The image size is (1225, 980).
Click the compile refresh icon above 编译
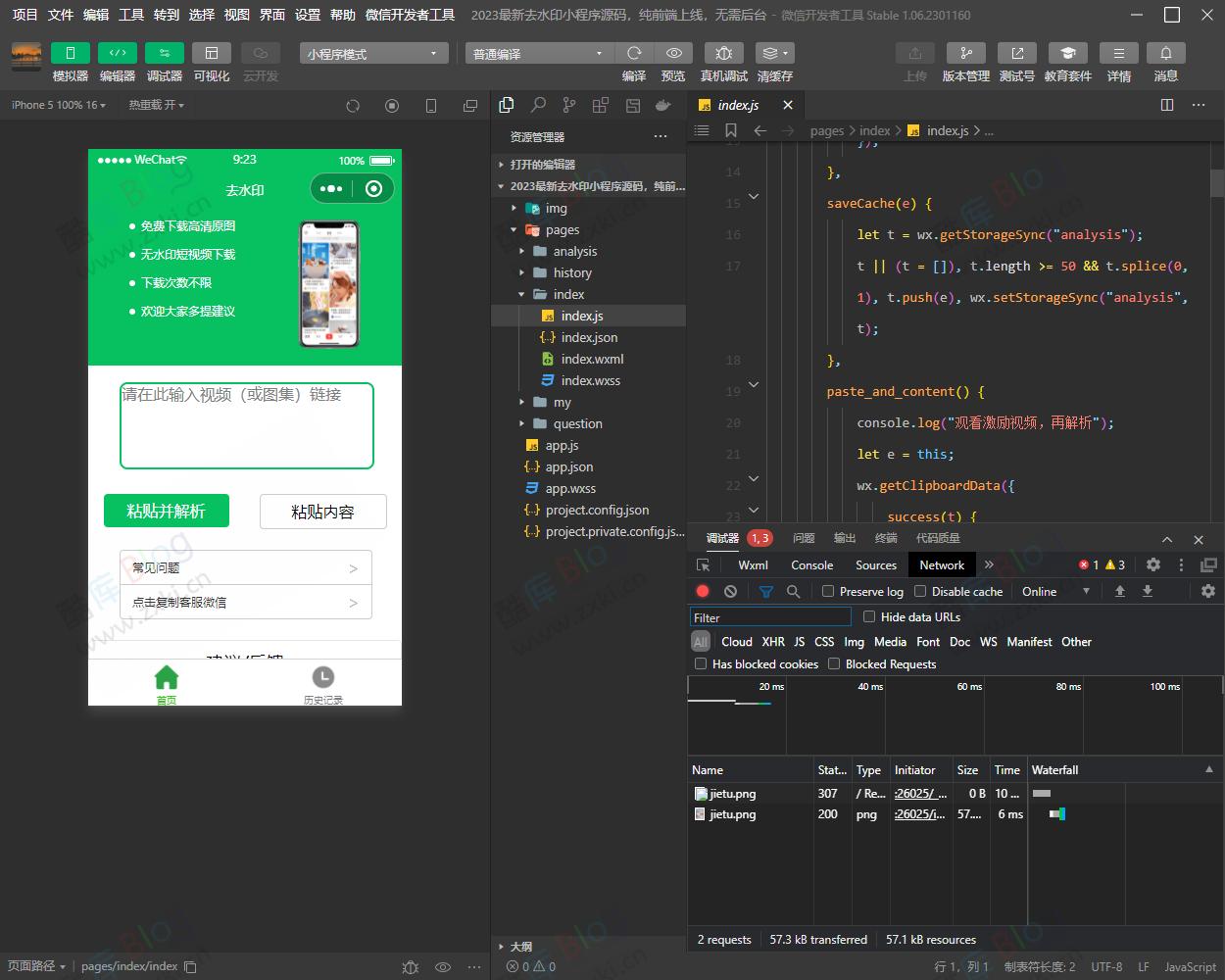634,53
